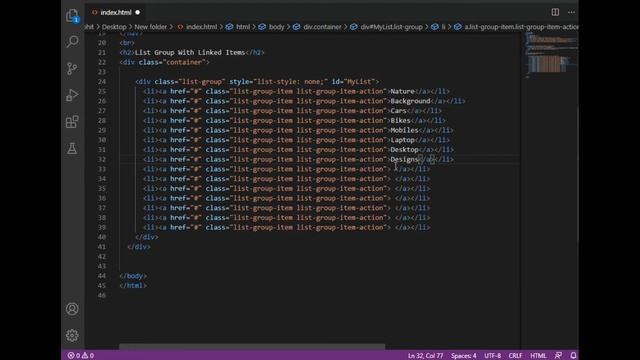Change language mode via HTML
The width and height of the screenshot is (640, 360).
tap(538, 356)
